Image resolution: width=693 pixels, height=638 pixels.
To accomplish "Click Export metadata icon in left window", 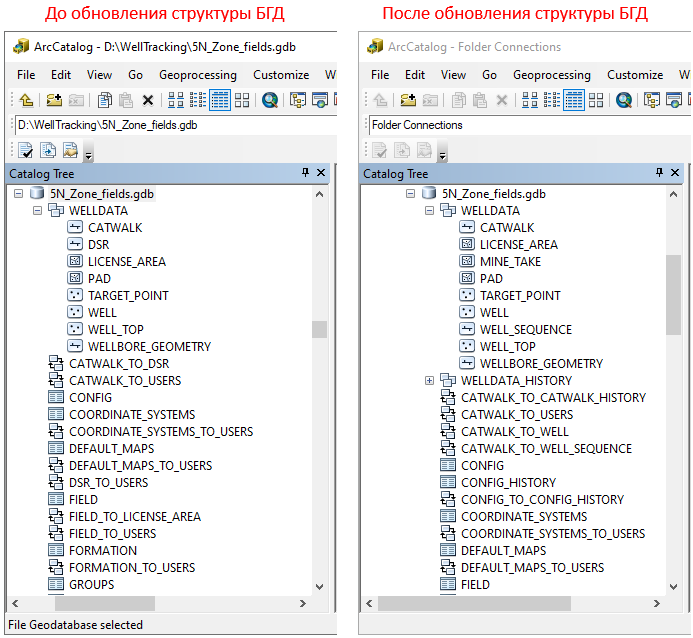I will (x=48, y=150).
